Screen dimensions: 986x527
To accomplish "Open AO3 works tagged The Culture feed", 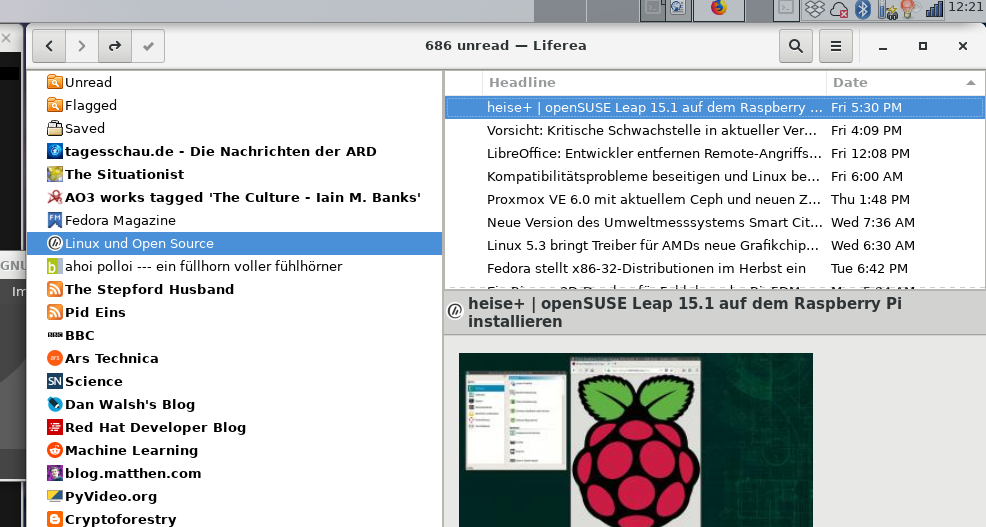I will pyautogui.click(x=234, y=197).
